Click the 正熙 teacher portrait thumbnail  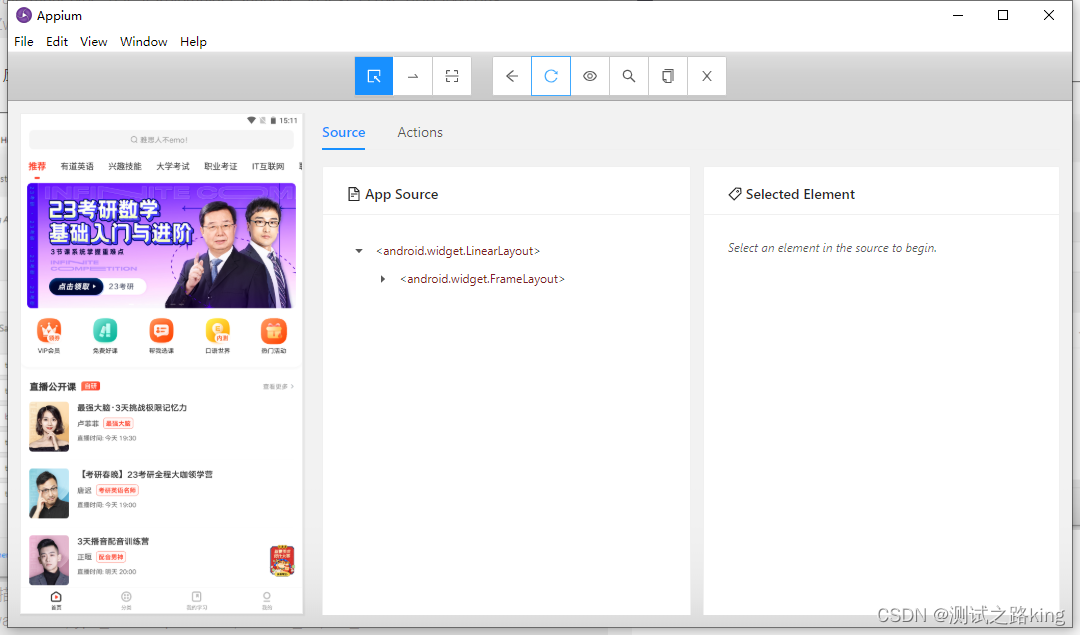pyautogui.click(x=49, y=560)
